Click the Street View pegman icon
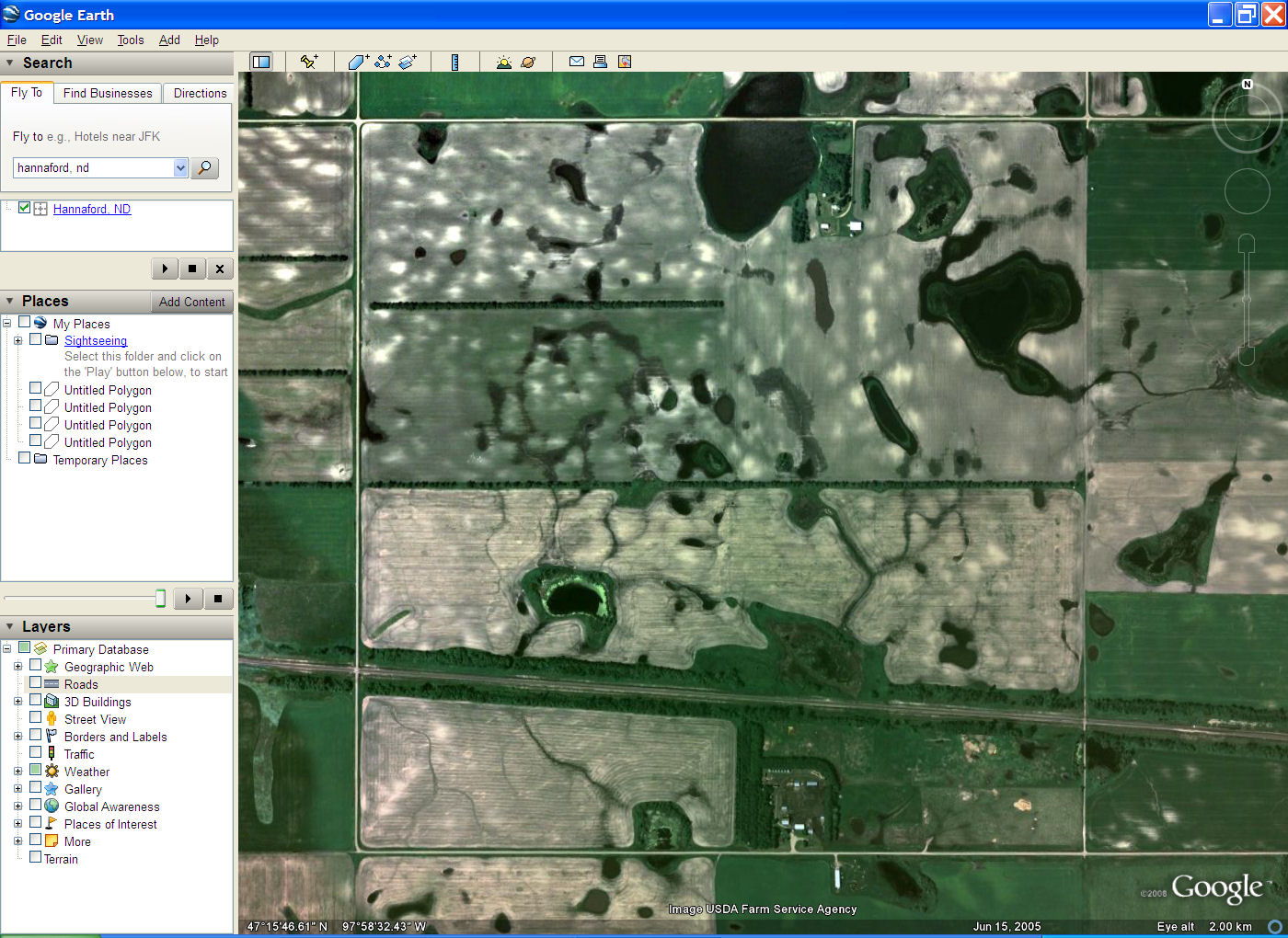 tap(52, 719)
